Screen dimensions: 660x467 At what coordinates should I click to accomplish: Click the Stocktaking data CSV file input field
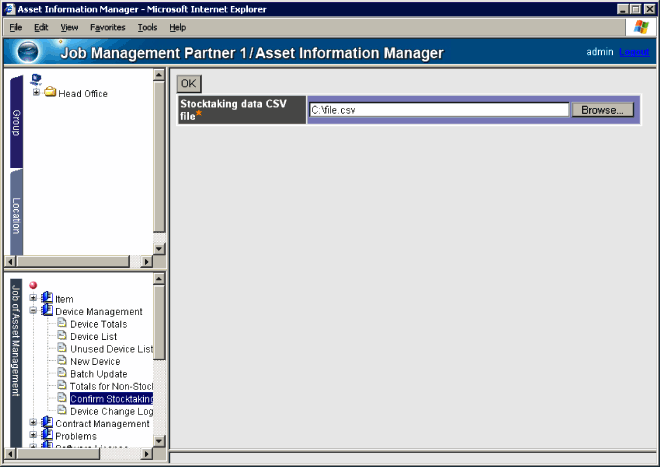[x=439, y=110]
